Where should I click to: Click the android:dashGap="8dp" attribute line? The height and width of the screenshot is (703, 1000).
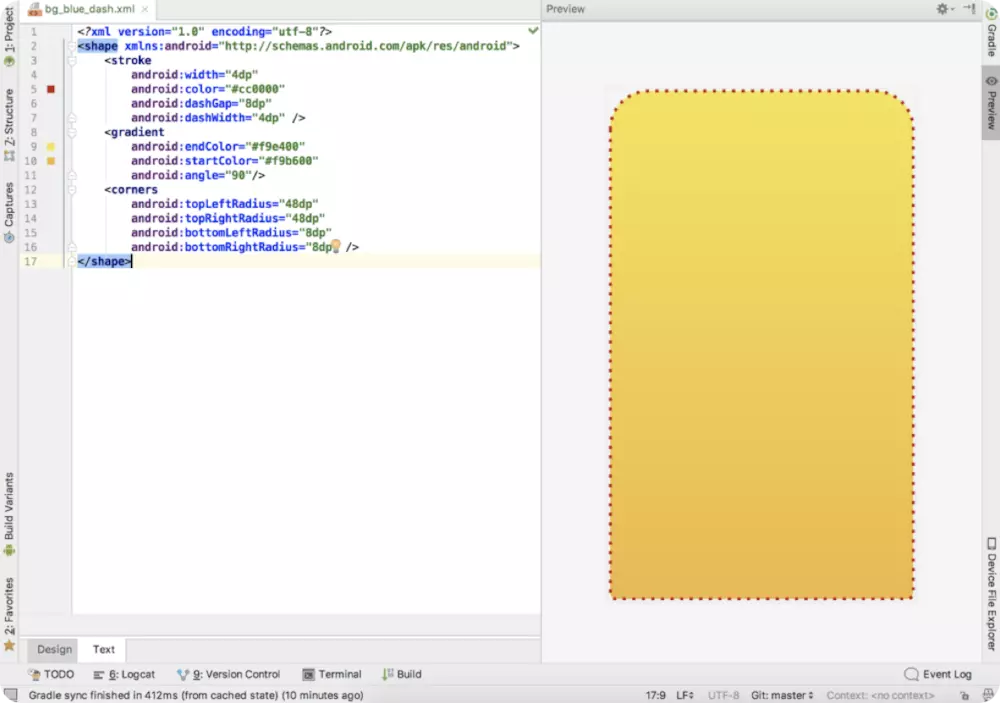point(201,103)
